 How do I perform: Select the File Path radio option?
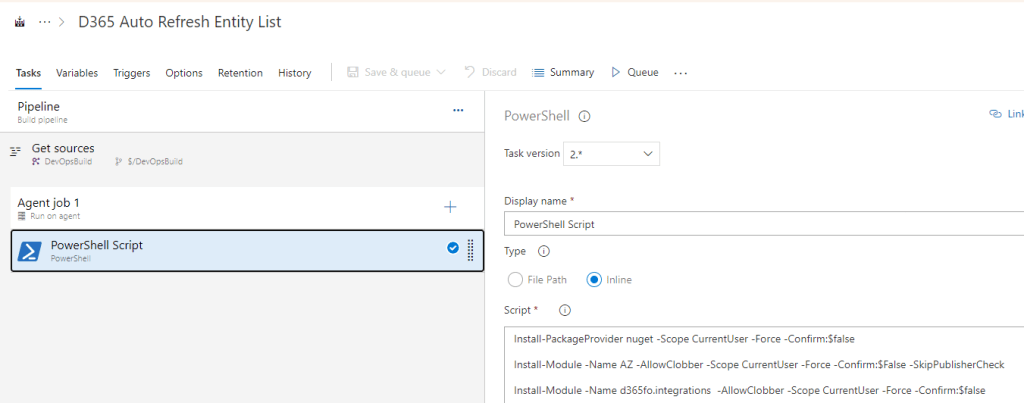(x=516, y=280)
